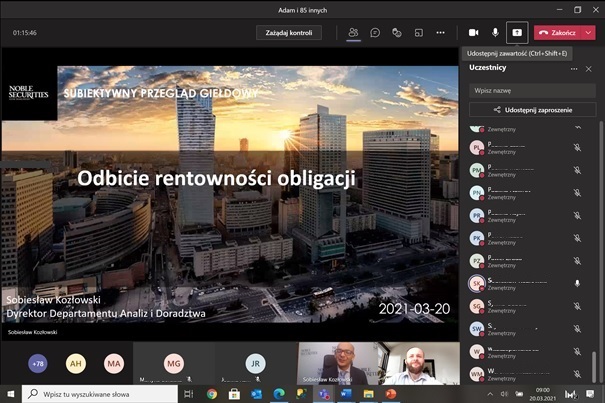This screenshot has height=403, width=605.
Task: Open Uczestnicy panel more options ellipsis
Action: tap(574, 68)
